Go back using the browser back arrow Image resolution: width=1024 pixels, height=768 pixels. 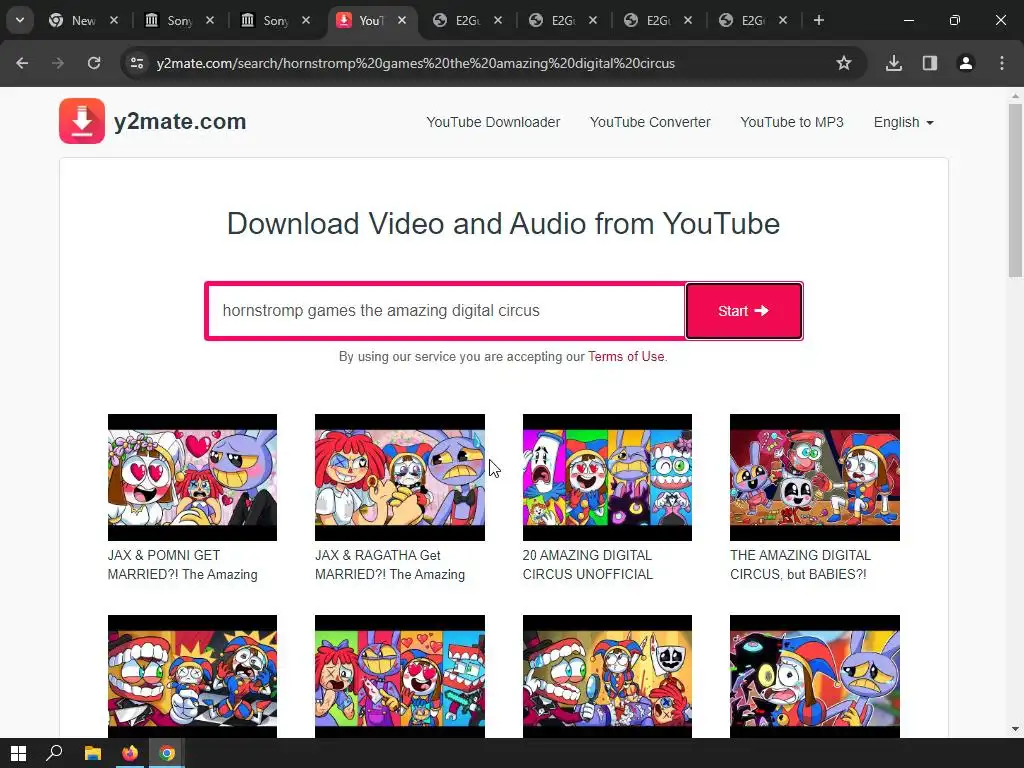(22, 63)
